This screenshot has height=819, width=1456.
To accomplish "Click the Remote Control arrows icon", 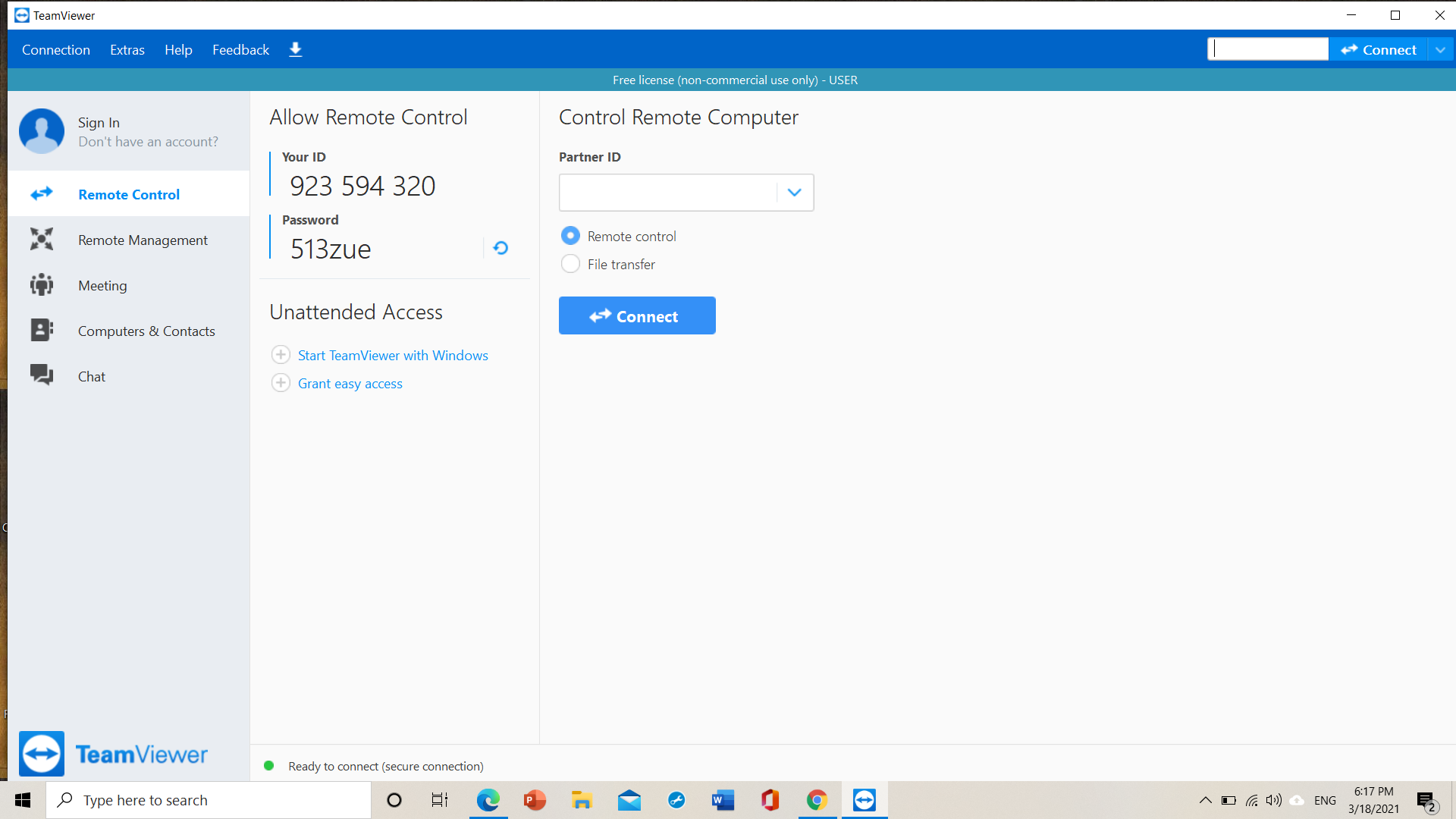I will [42, 193].
